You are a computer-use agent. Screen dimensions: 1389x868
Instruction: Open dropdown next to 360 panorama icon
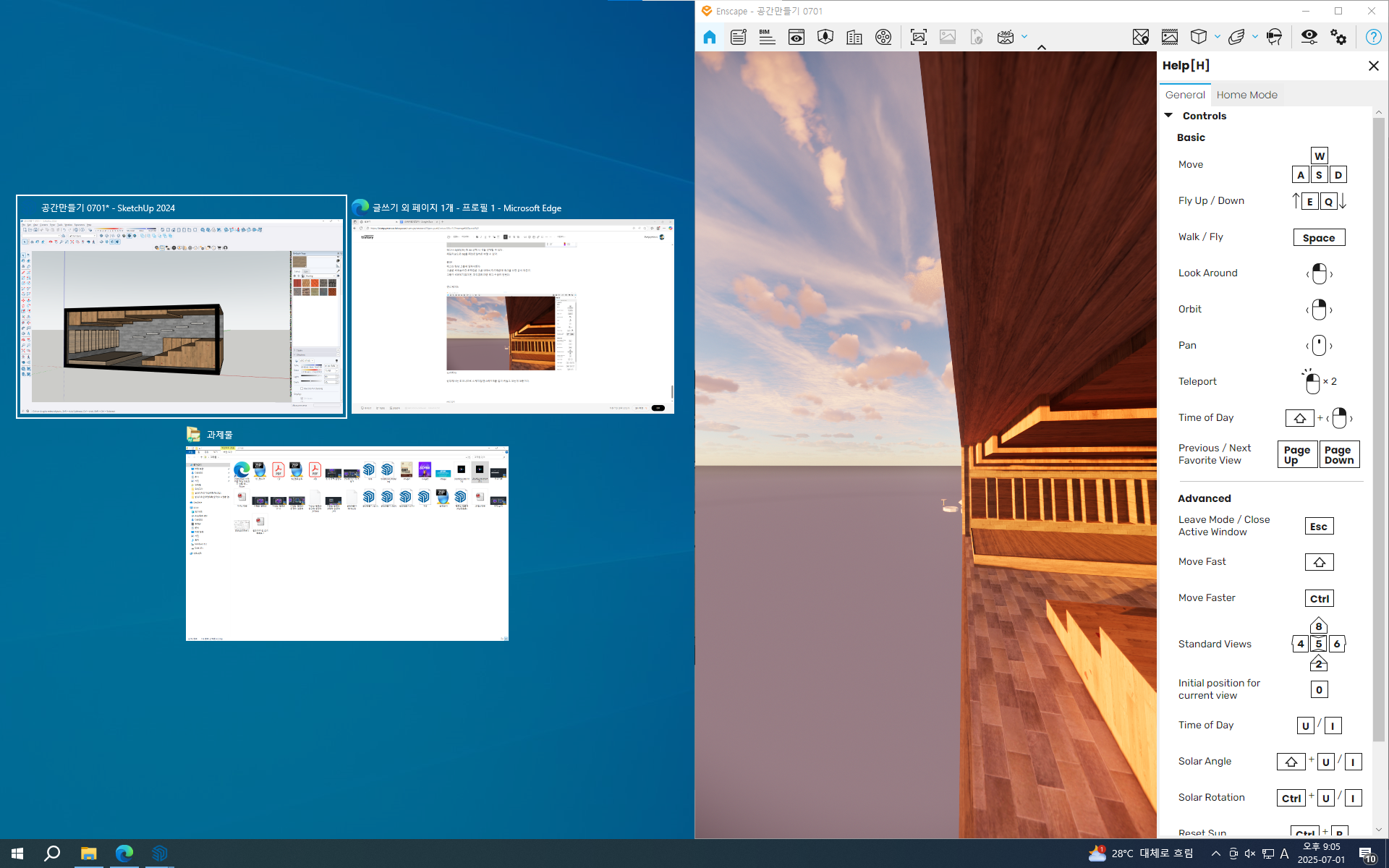[x=1024, y=37]
